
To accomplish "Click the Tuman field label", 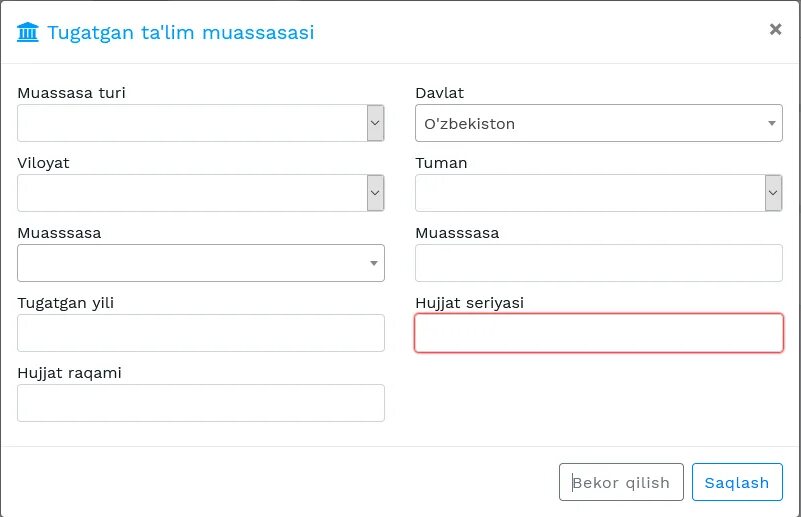I will point(441,163).
